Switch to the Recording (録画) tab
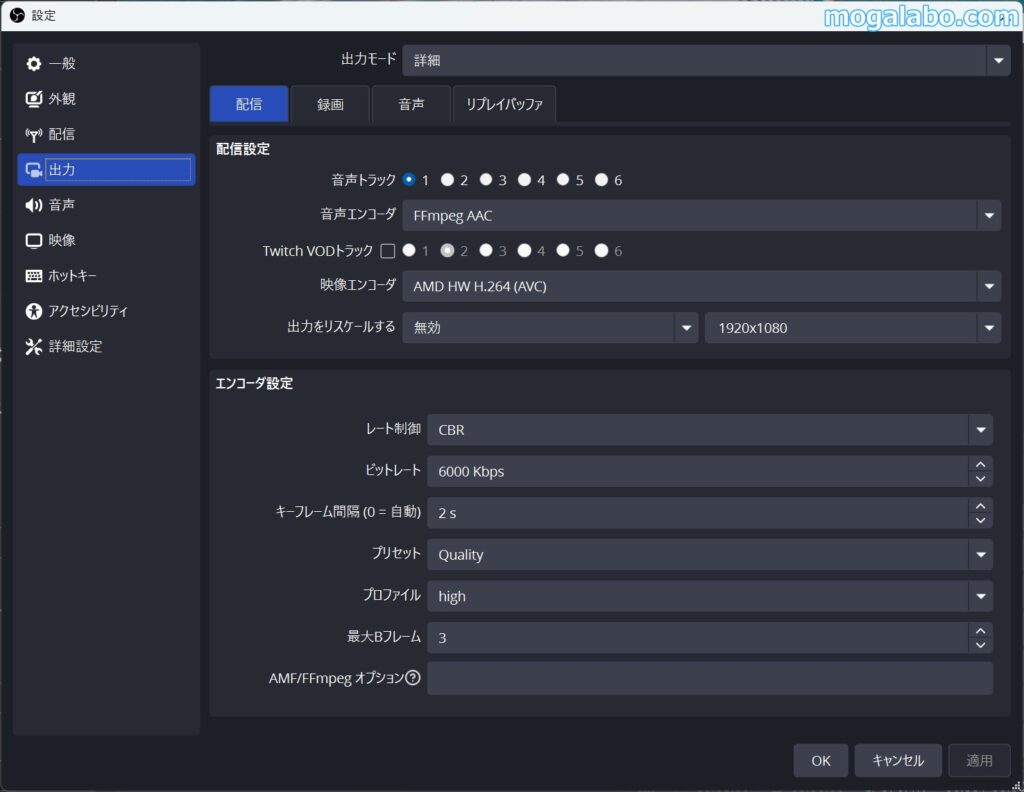Image resolution: width=1024 pixels, height=792 pixels. [x=330, y=104]
